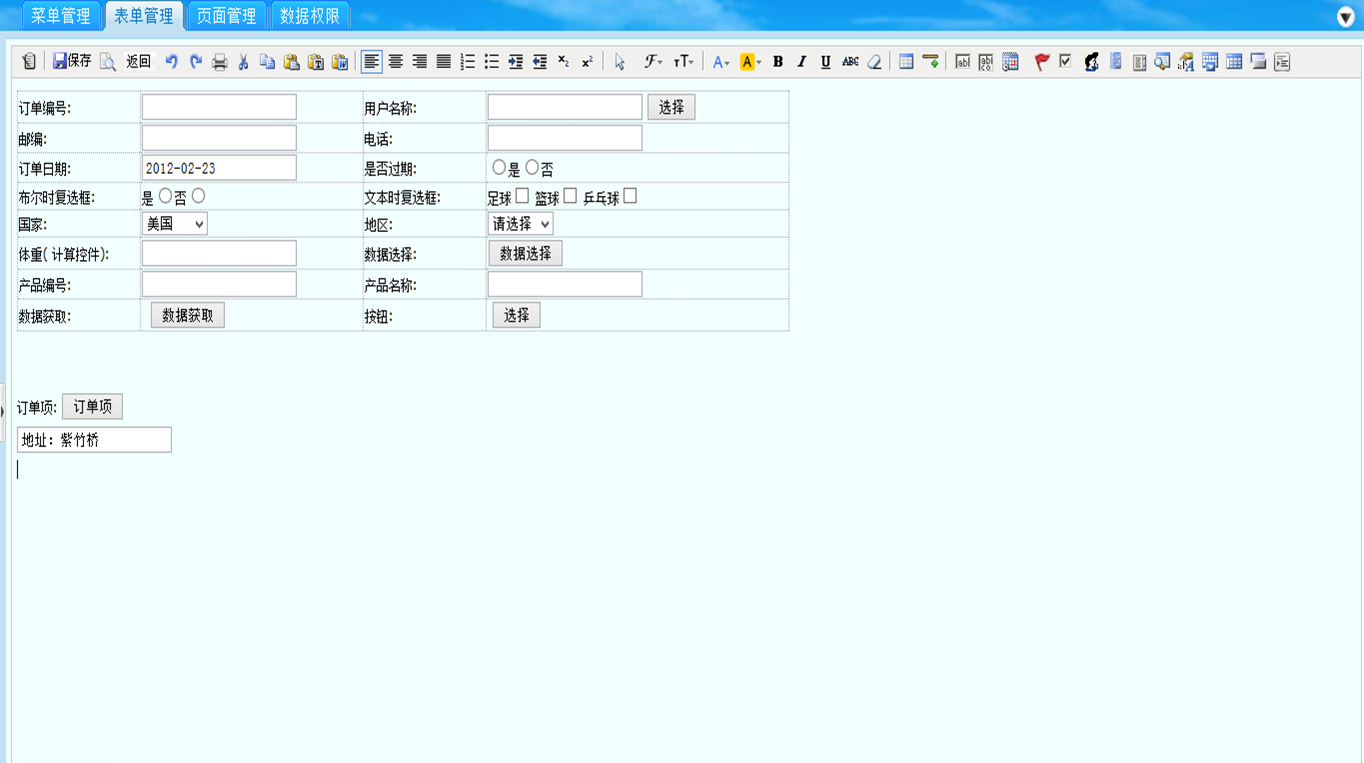The image size is (1364, 763).
Task: Switch to the 页面管理 tab
Action: coord(226,15)
